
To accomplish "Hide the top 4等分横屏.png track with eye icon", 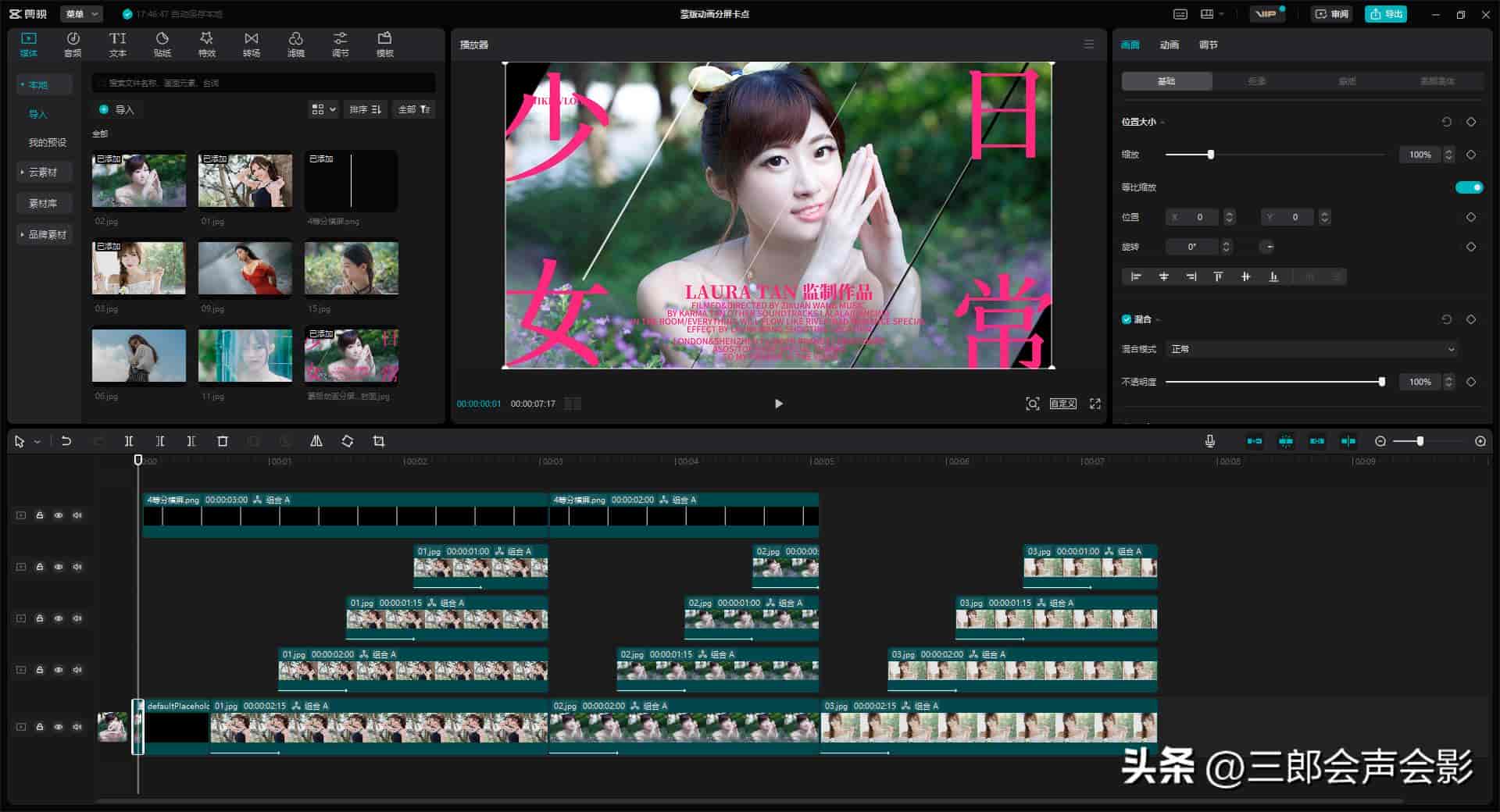I will point(59,515).
